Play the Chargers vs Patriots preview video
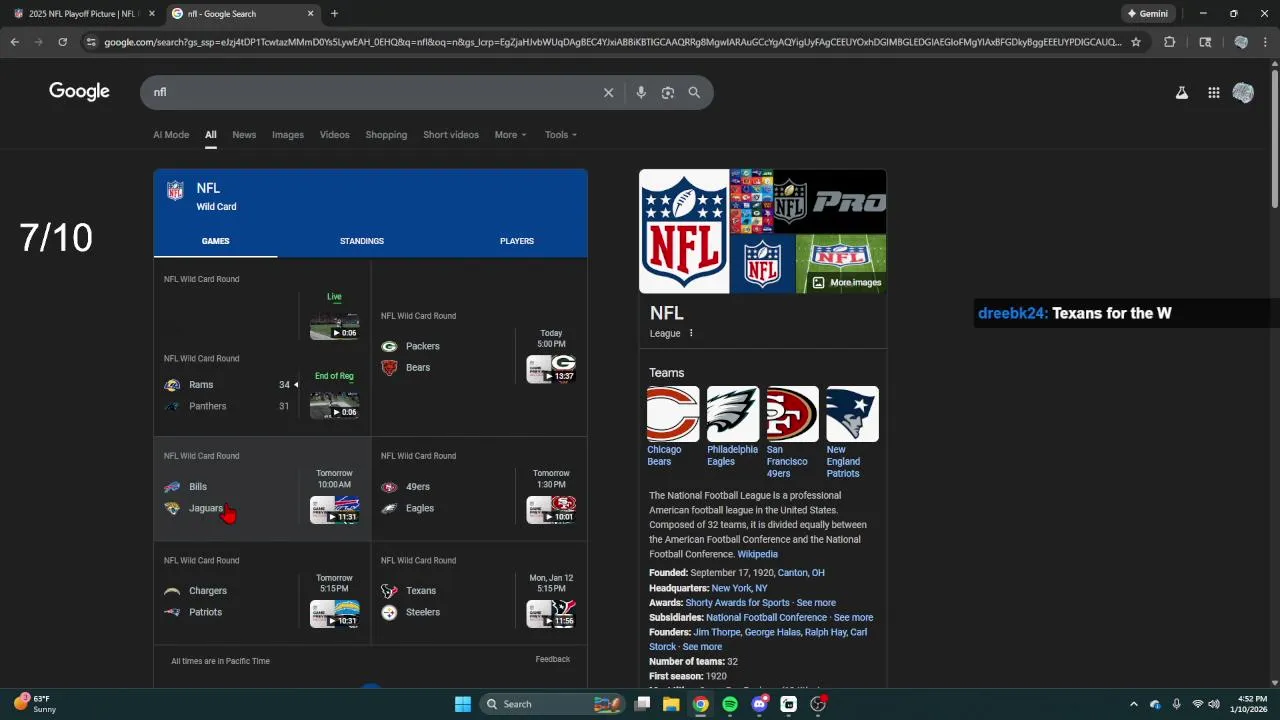This screenshot has height=720, width=1280. [334, 613]
